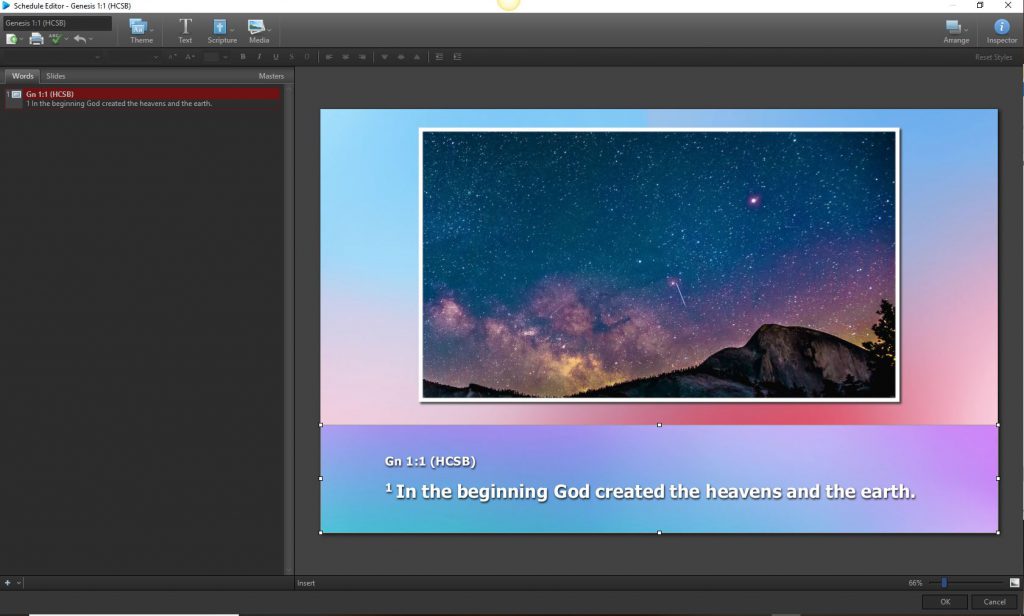Click the Cancel button

click(x=995, y=602)
